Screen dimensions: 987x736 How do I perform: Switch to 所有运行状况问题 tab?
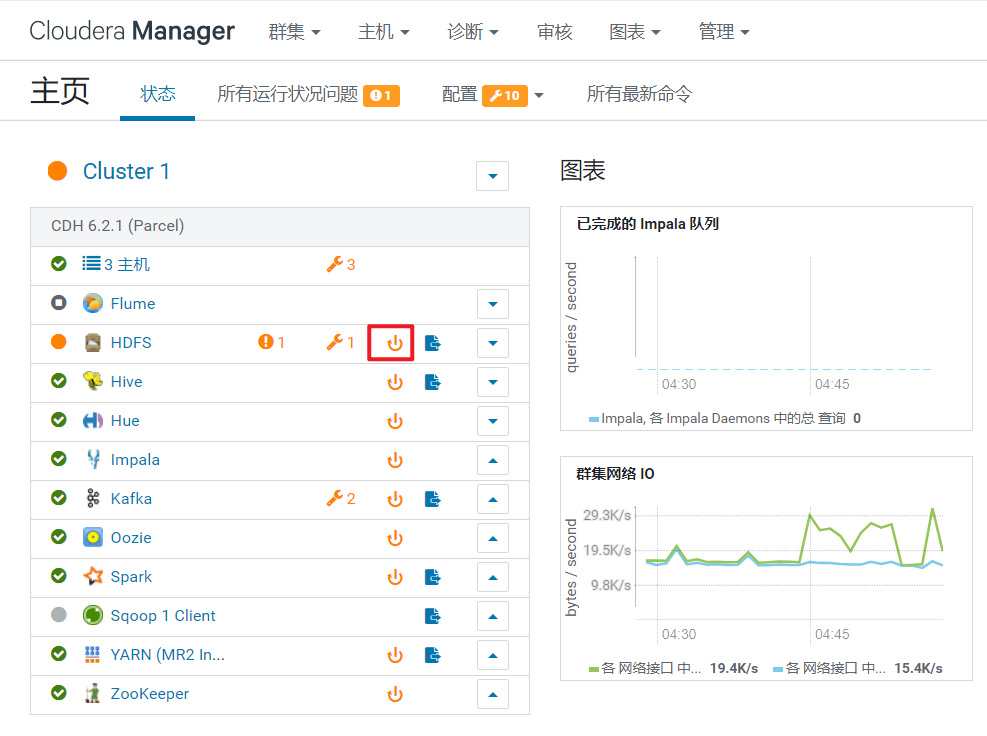(x=308, y=94)
